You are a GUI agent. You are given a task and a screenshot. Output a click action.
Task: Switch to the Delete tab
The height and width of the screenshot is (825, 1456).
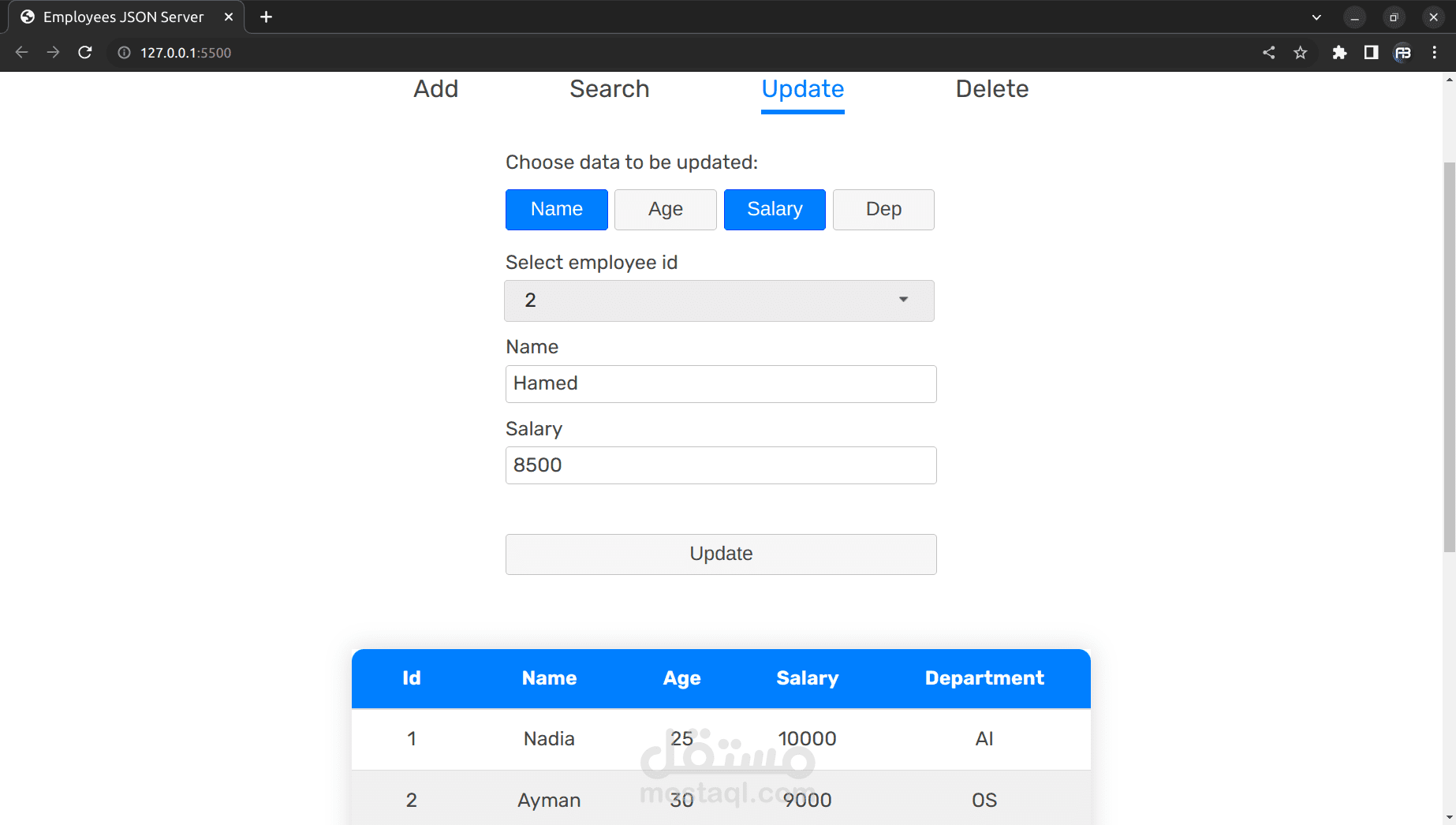992,89
